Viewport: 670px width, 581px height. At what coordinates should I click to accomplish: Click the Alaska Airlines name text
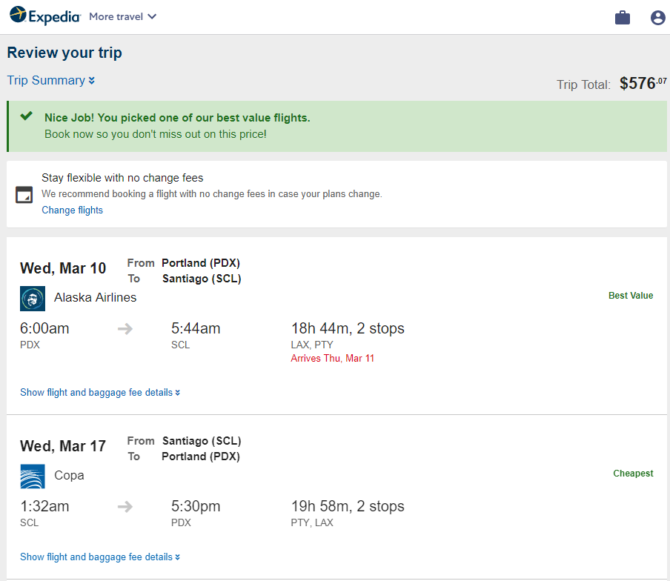tap(95, 297)
